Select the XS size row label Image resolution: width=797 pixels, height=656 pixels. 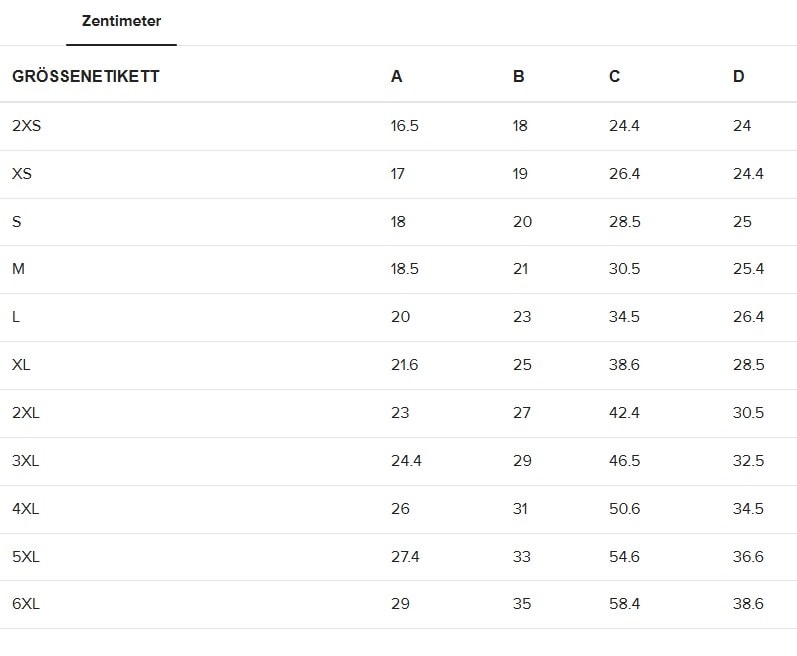coord(22,174)
